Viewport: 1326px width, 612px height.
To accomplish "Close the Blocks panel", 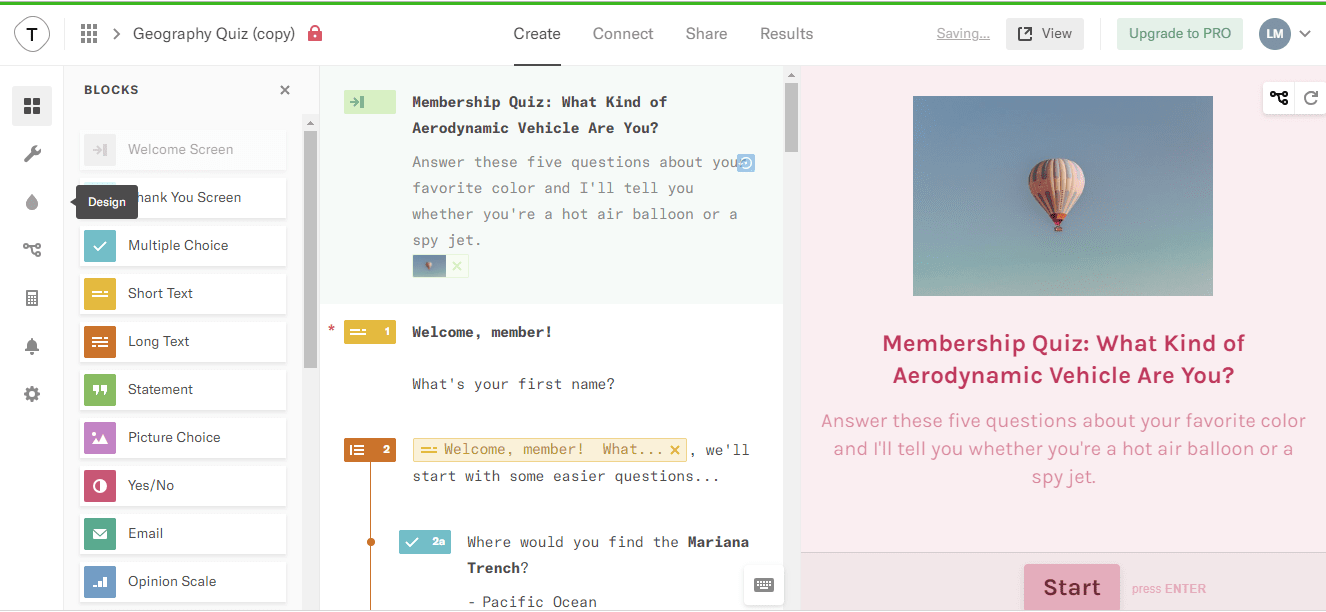I will pos(285,90).
